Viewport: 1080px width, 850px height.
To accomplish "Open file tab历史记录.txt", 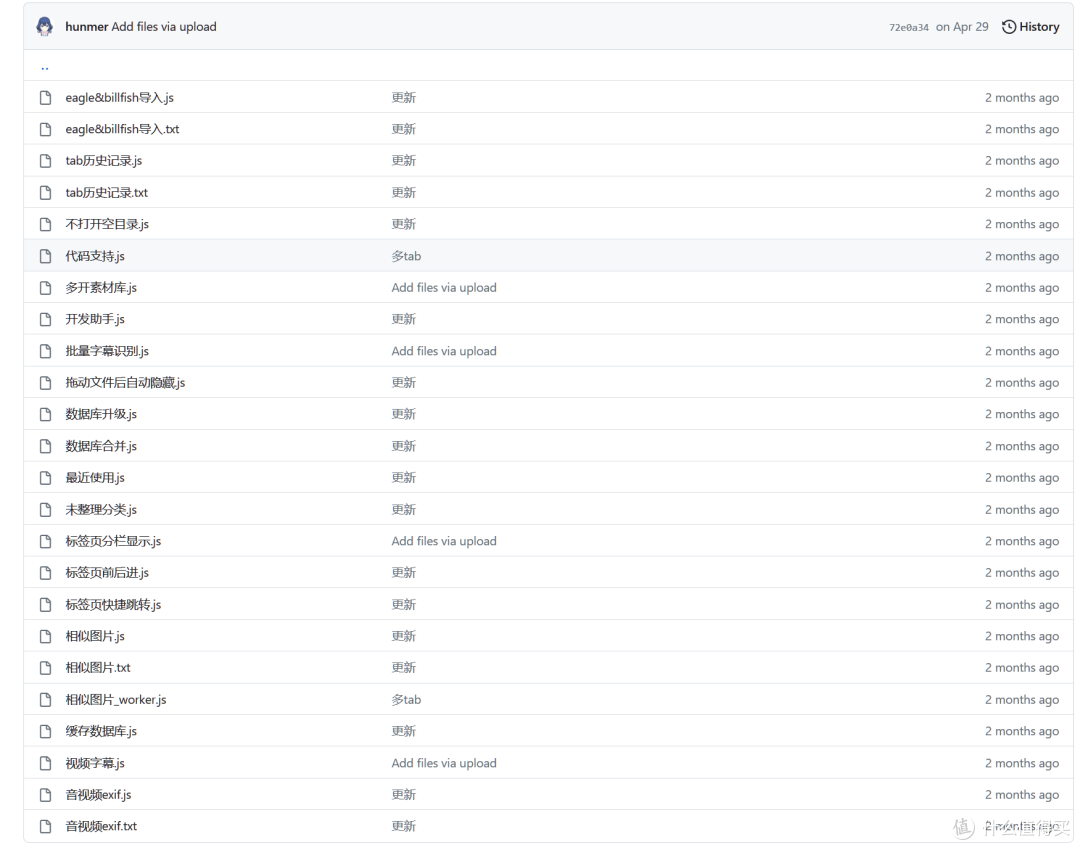I will (106, 193).
